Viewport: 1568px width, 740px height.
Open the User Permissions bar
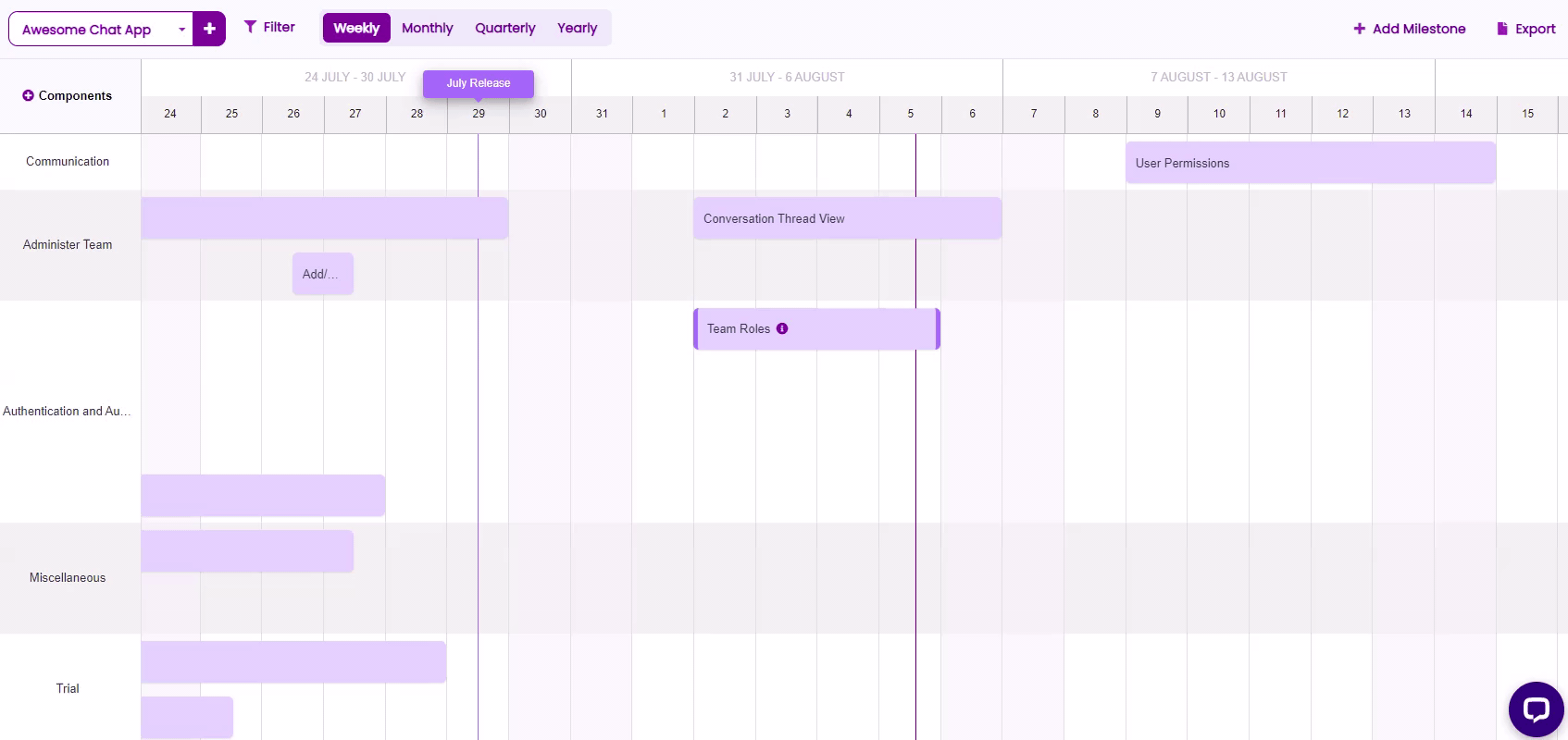coord(1311,163)
